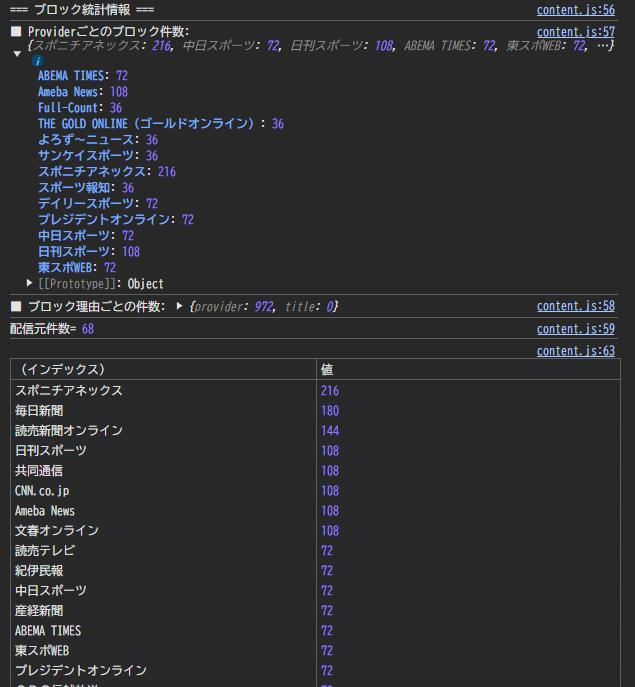Select the 中日スポーツ: 72 property in the tree
The width and height of the screenshot is (635, 687).
[86, 236]
